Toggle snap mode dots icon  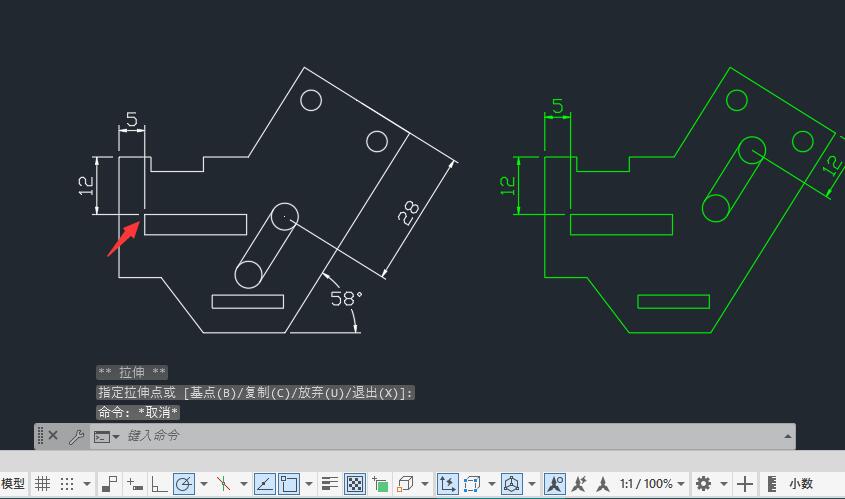pyautogui.click(x=67, y=484)
